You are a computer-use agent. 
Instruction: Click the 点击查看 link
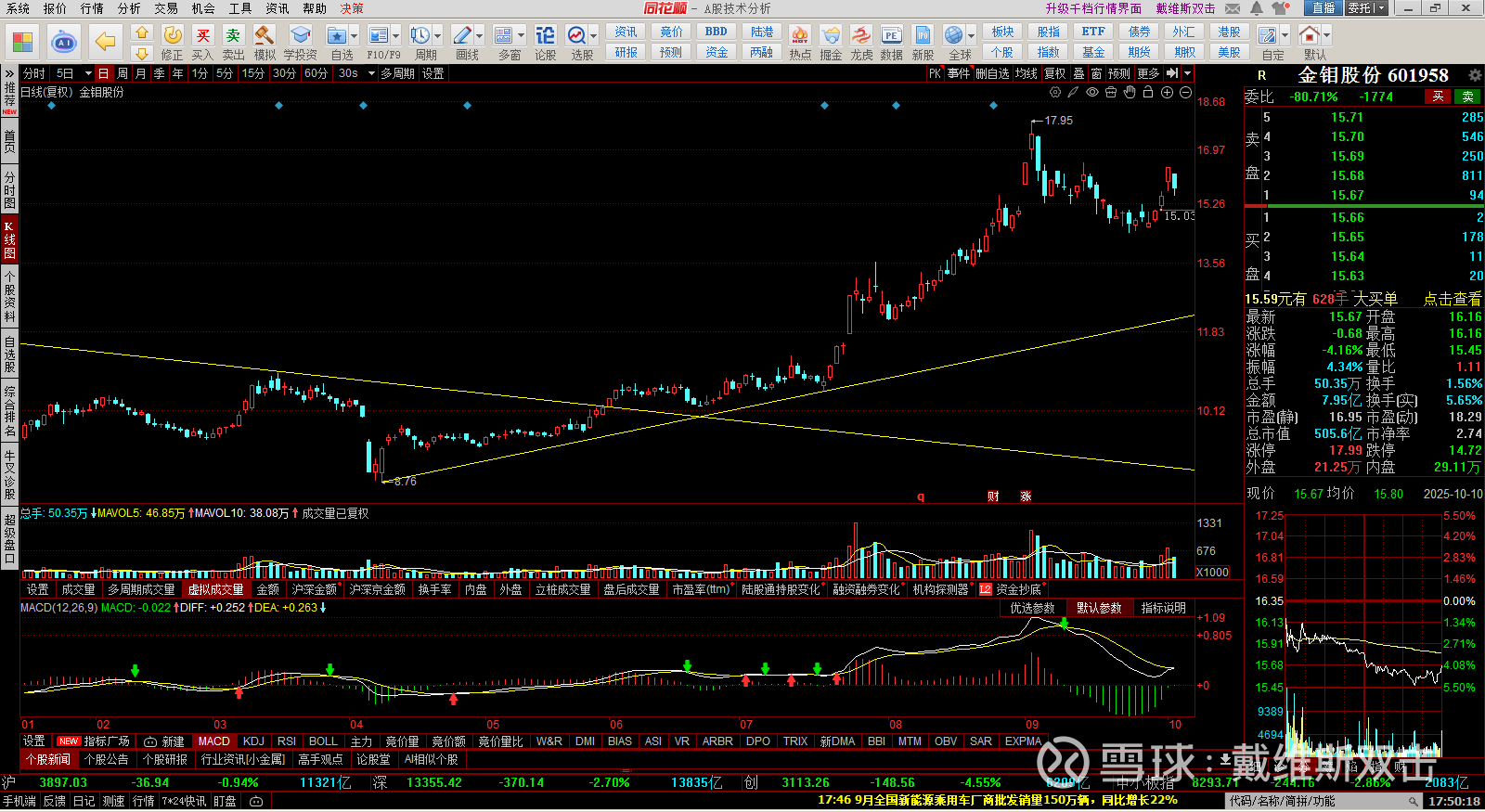pos(1453,299)
